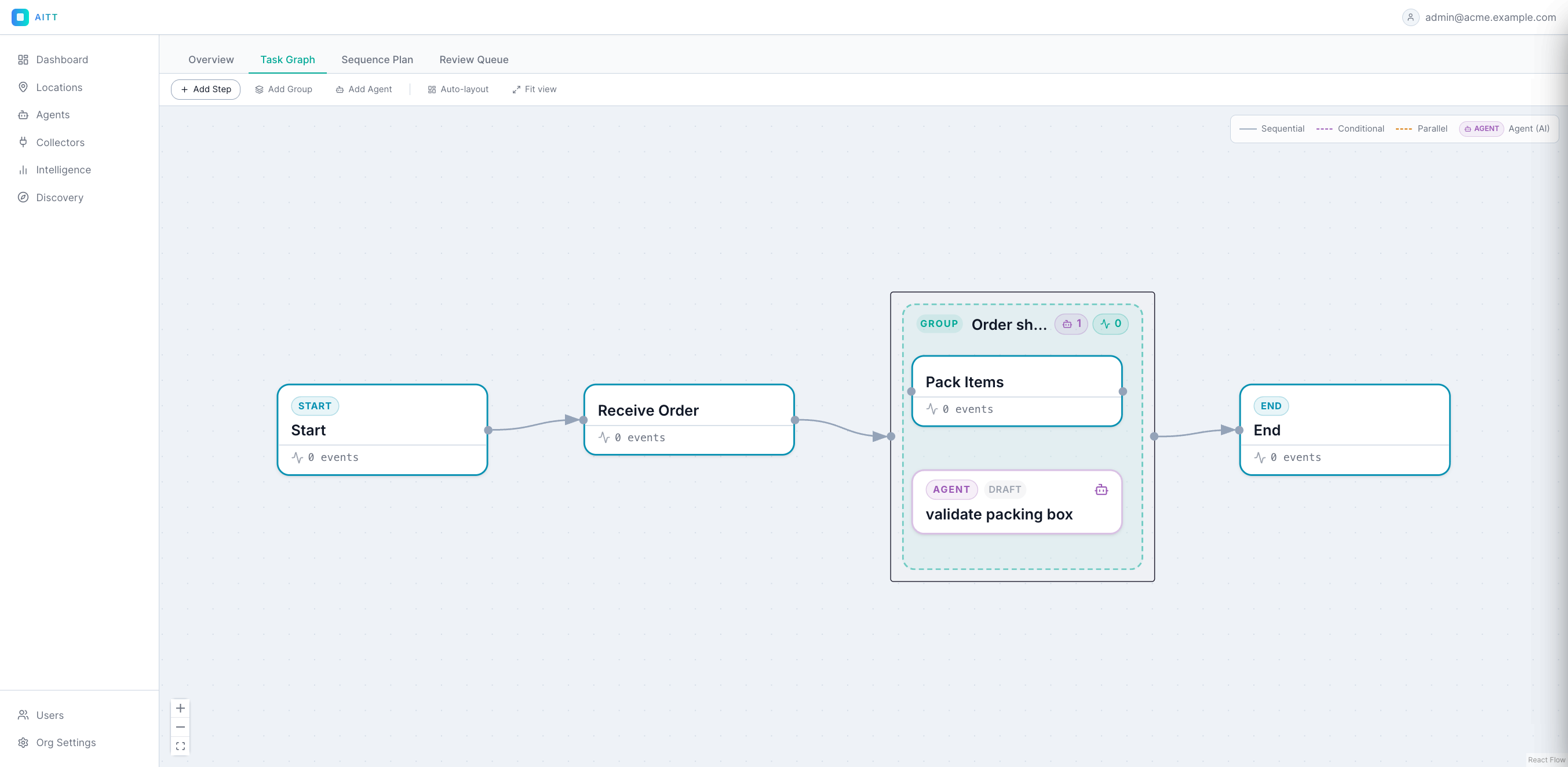Click the Start node's output handle
This screenshot has width=1568, height=767.
click(x=488, y=430)
